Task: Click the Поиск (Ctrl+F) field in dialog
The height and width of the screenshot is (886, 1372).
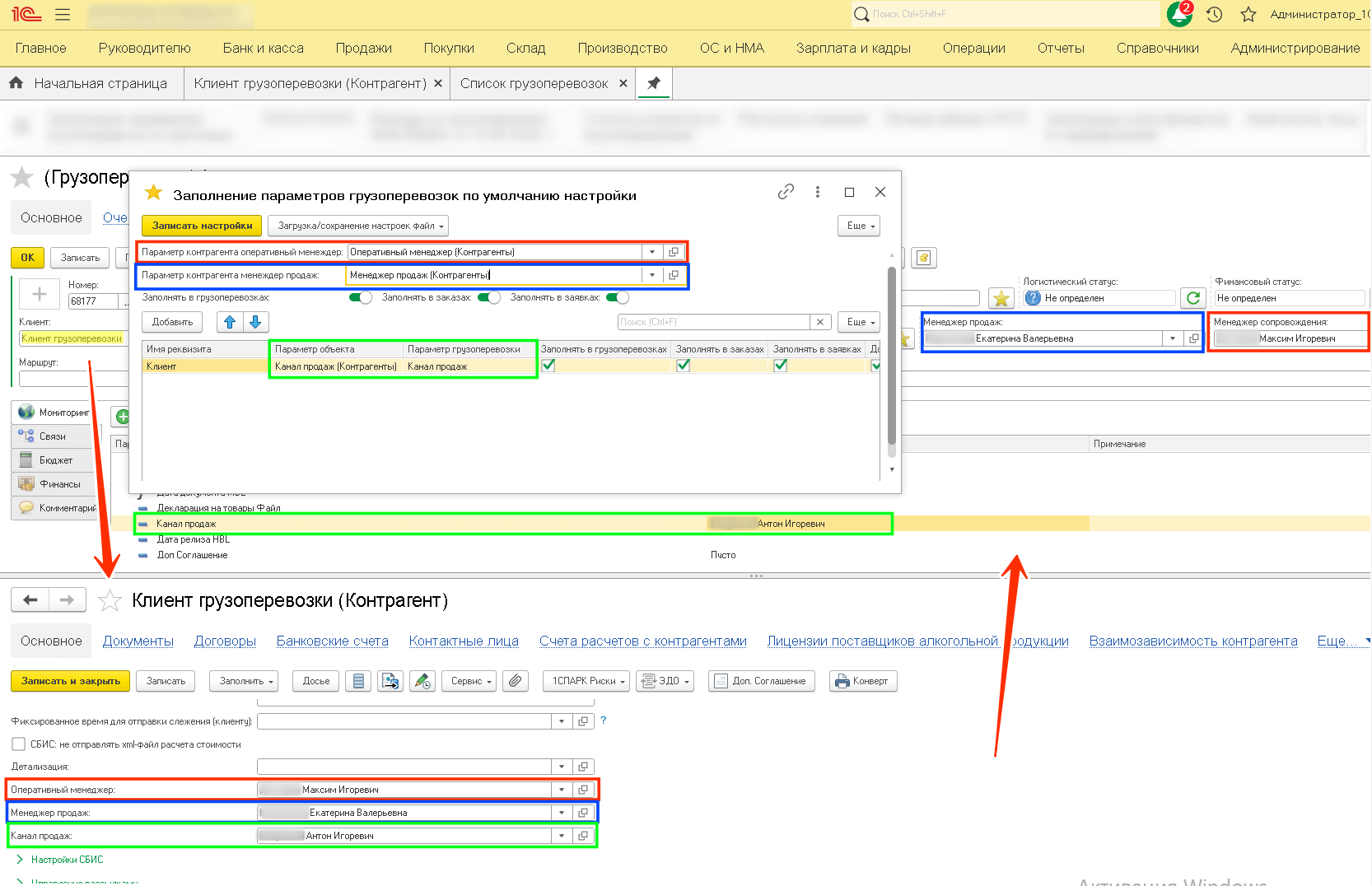Action: (714, 322)
